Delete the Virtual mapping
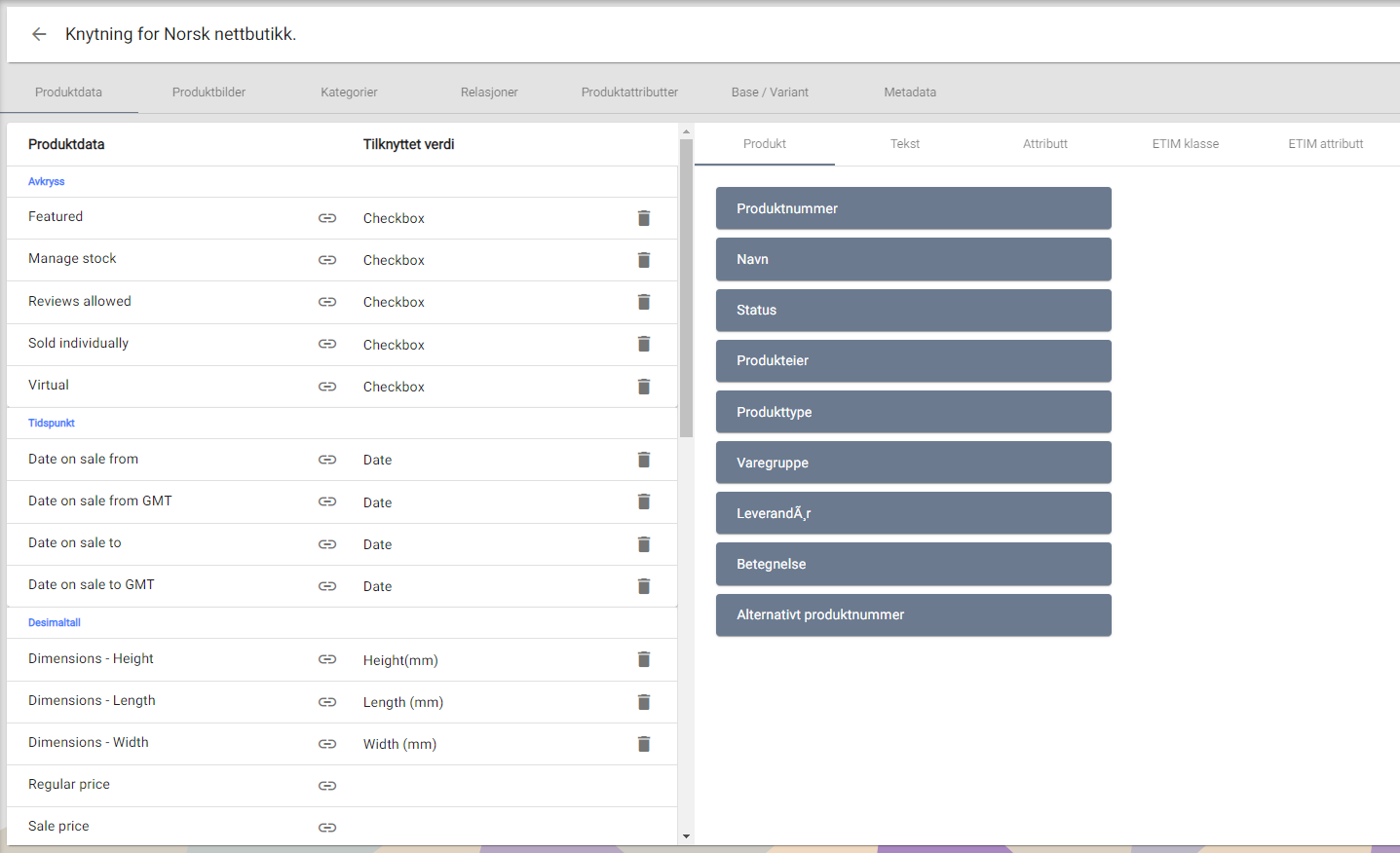Image resolution: width=1400 pixels, height=853 pixels. [644, 387]
